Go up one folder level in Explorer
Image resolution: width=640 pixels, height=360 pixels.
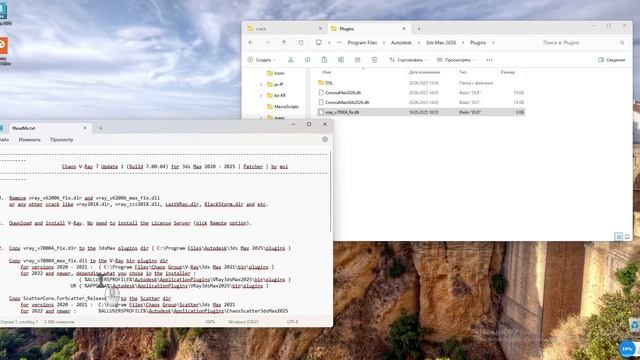(x=284, y=42)
